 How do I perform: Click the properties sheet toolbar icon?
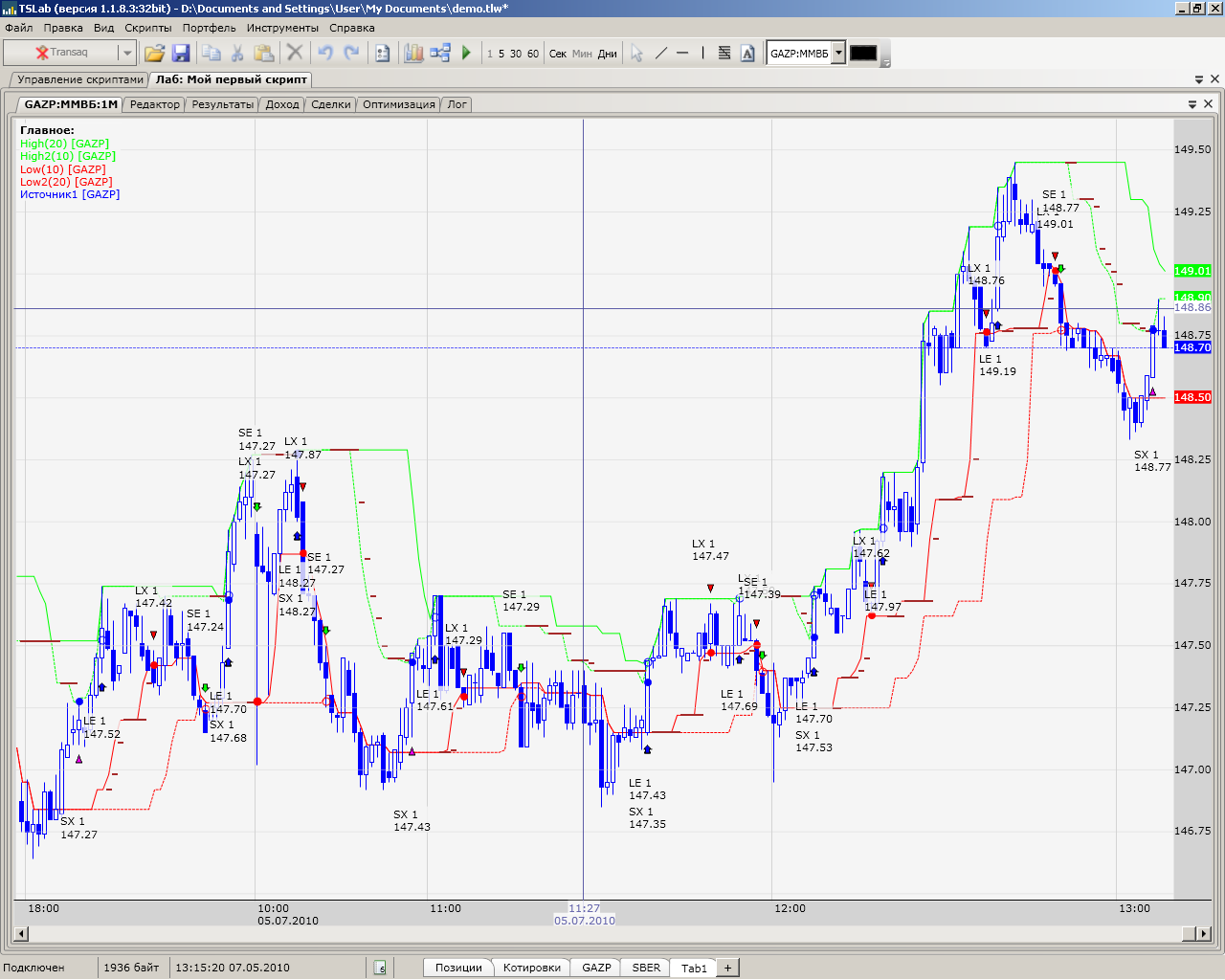[383, 53]
